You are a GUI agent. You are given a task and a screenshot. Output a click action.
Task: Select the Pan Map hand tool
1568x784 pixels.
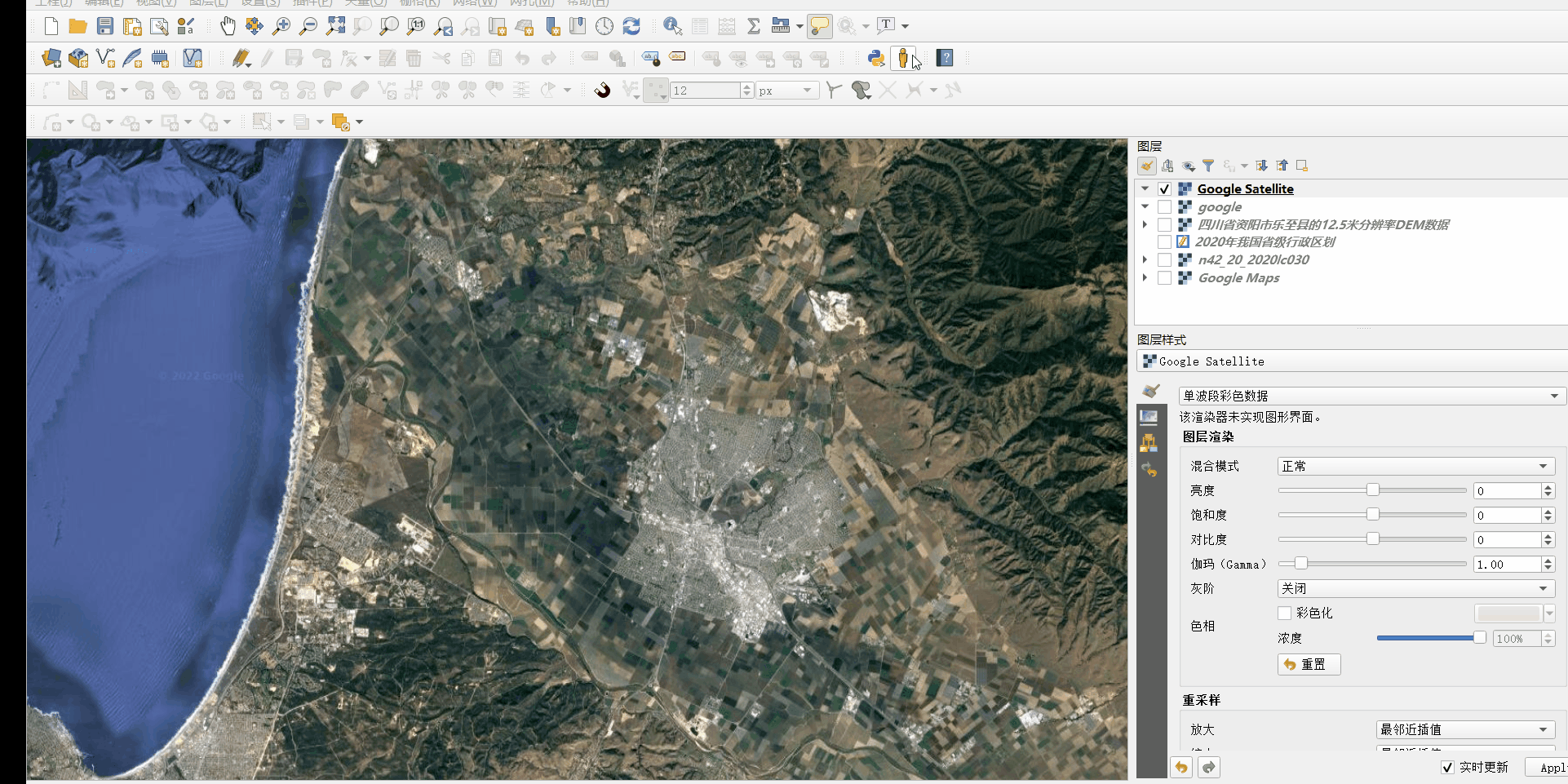click(228, 26)
